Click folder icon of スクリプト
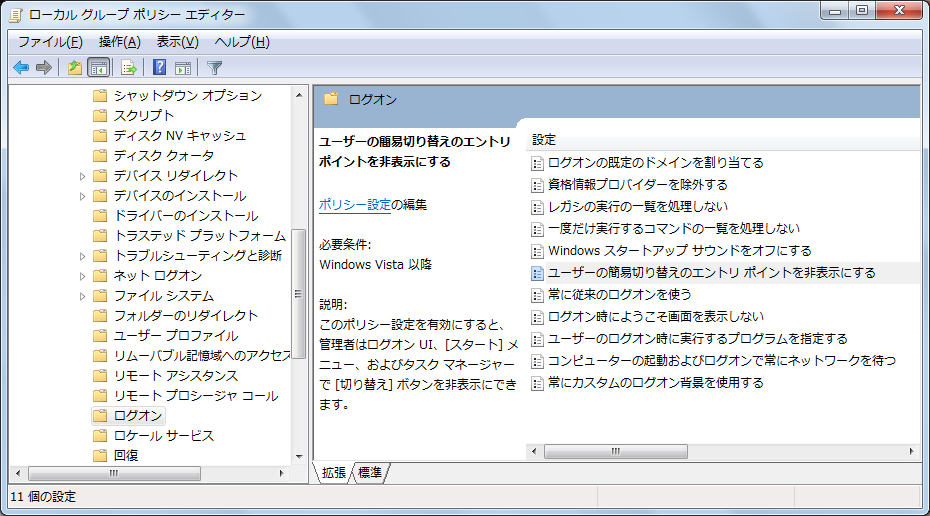The height and width of the screenshot is (516, 930). (100, 116)
